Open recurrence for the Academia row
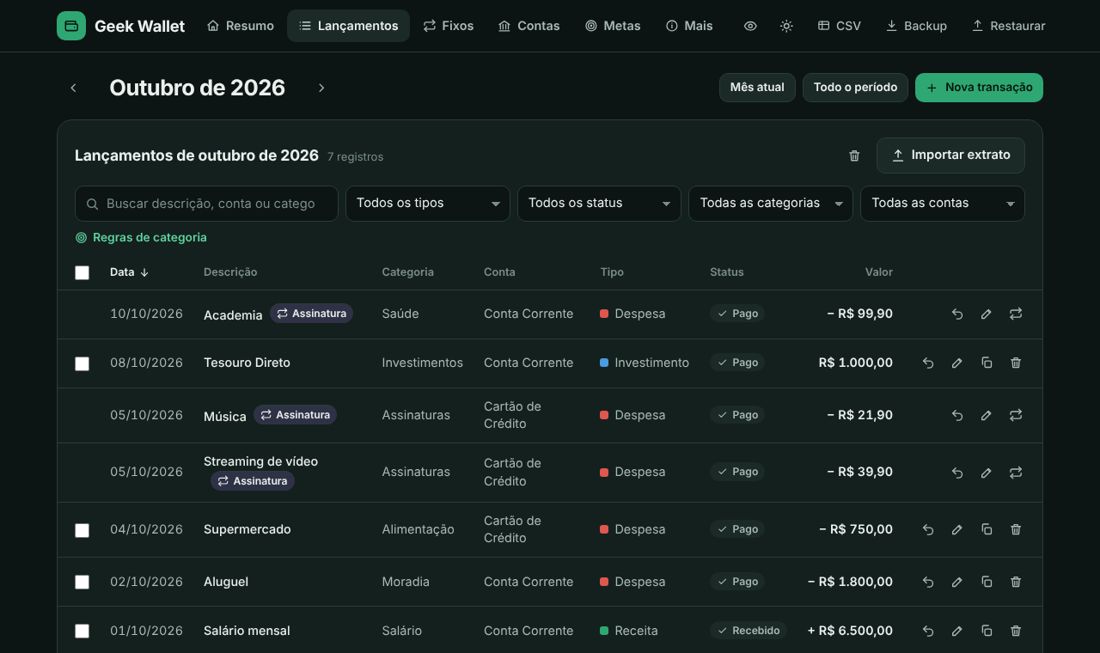 (1015, 314)
